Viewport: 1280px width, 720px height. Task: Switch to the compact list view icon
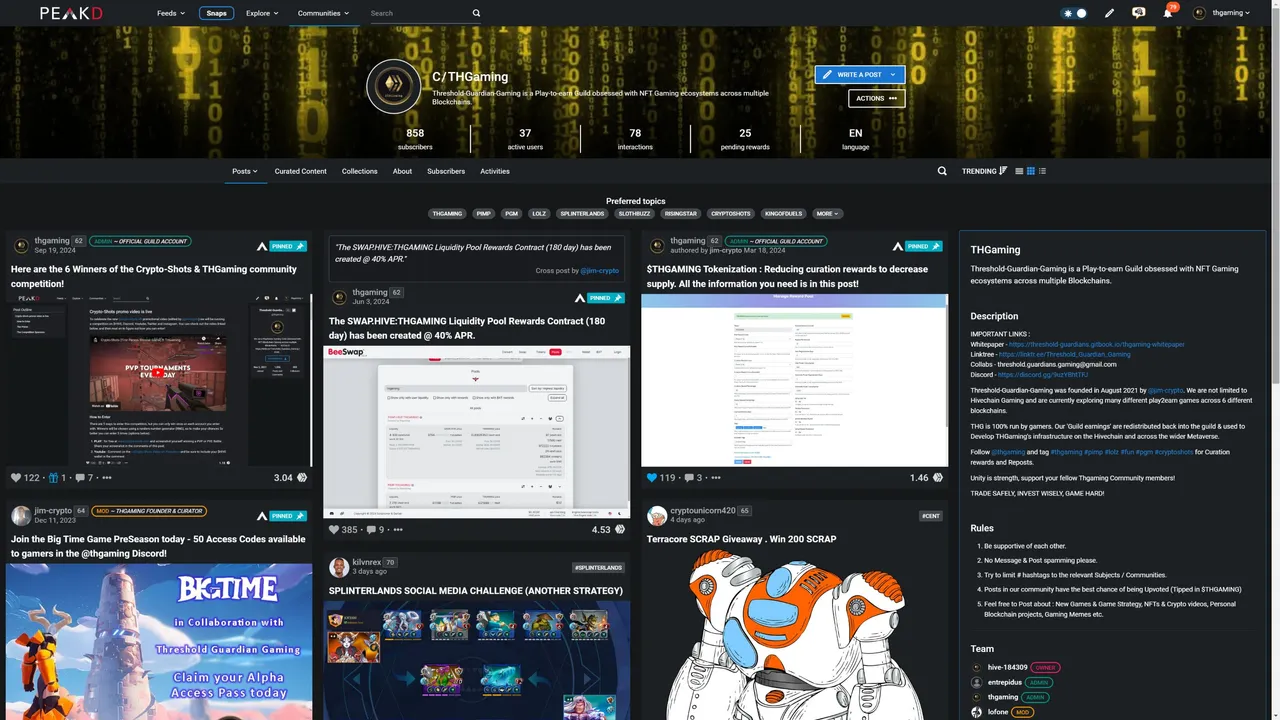tap(1042, 171)
